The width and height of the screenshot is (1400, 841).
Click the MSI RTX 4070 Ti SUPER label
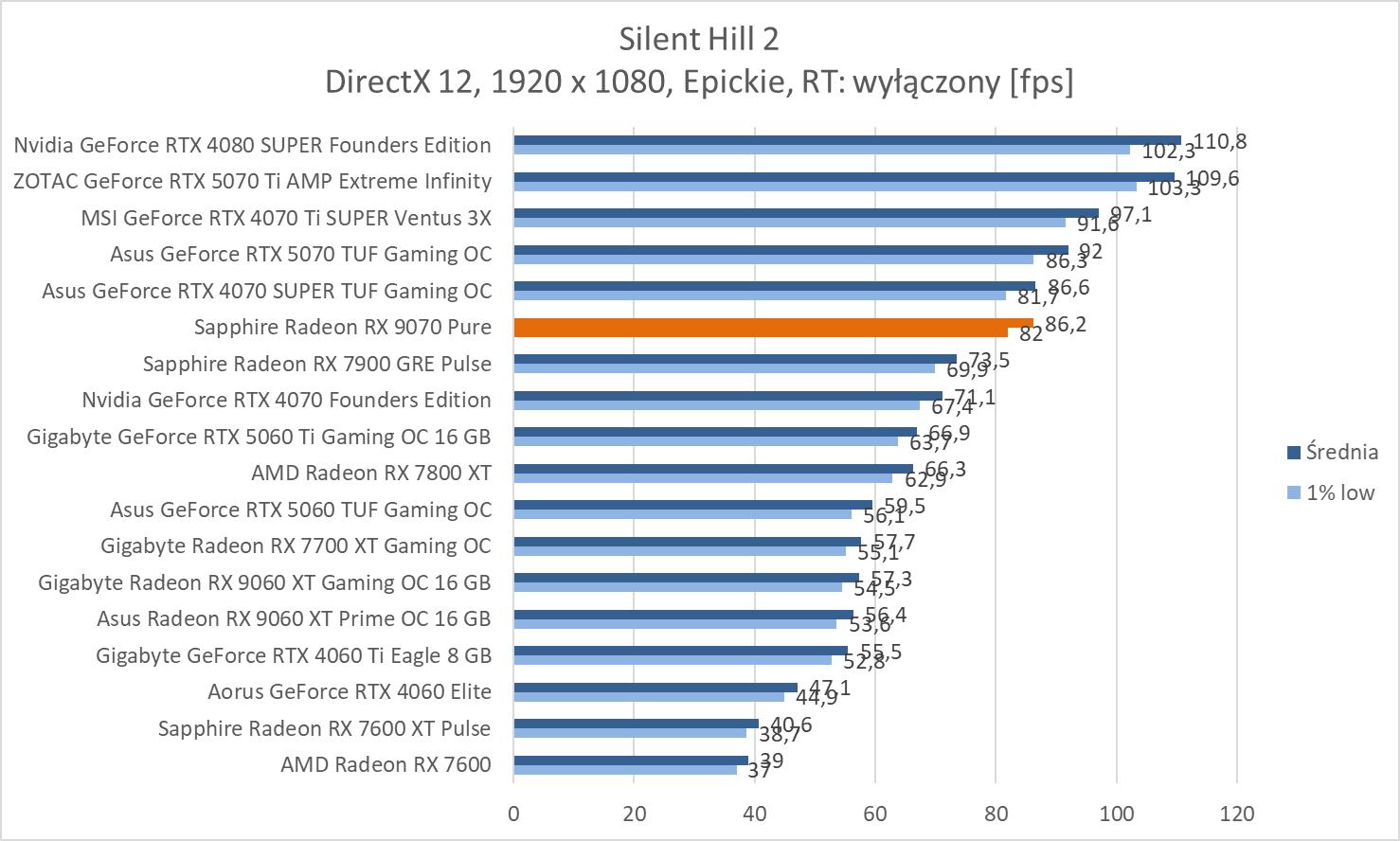pyautogui.click(x=286, y=218)
